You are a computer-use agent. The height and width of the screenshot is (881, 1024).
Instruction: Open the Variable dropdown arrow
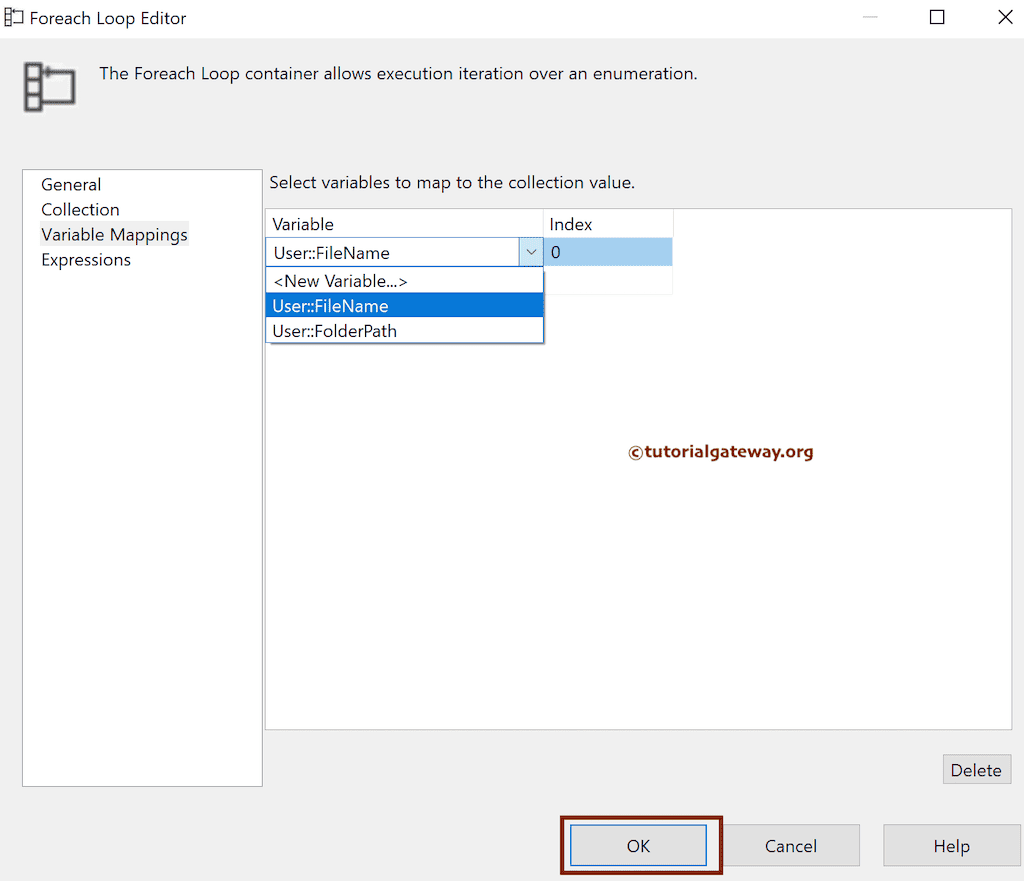click(531, 252)
